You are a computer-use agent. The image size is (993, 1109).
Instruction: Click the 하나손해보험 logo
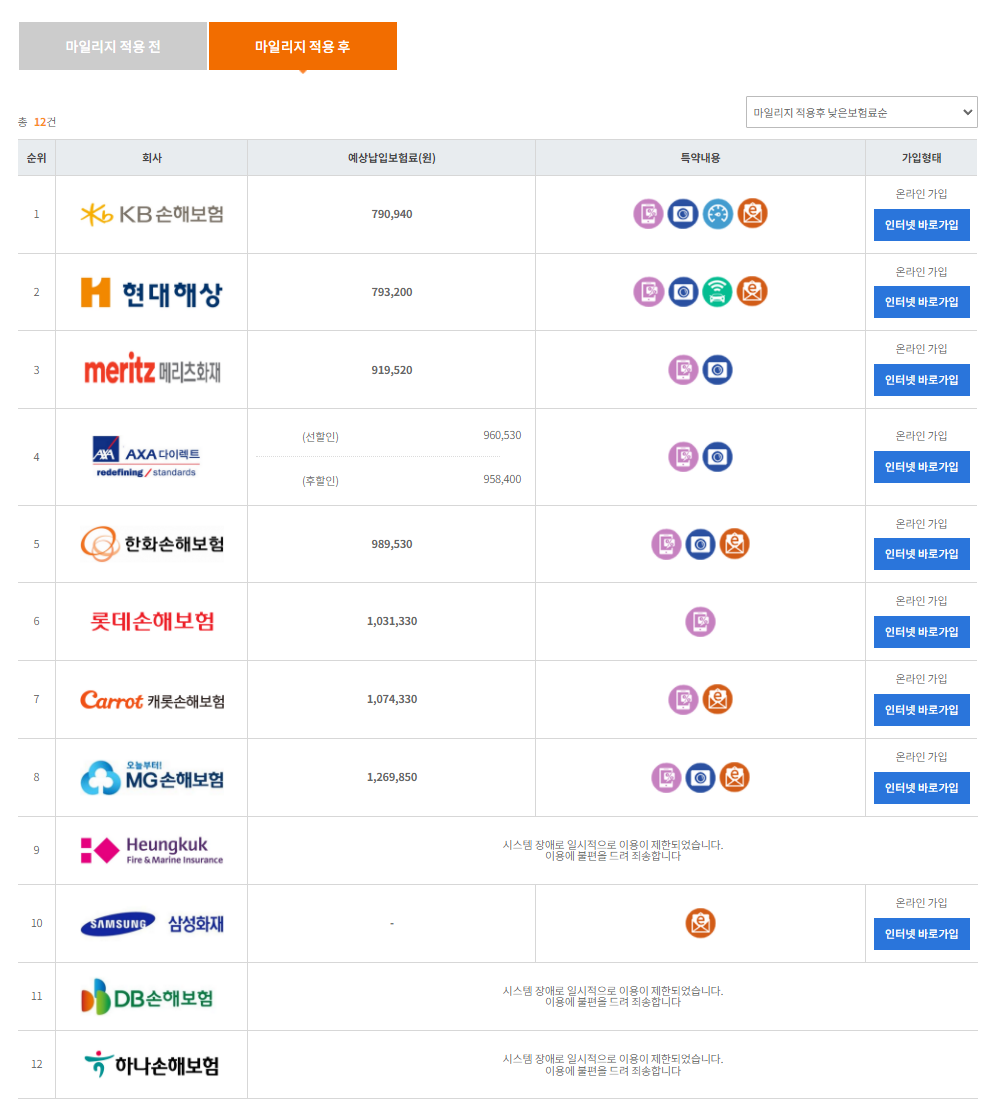(x=152, y=1064)
